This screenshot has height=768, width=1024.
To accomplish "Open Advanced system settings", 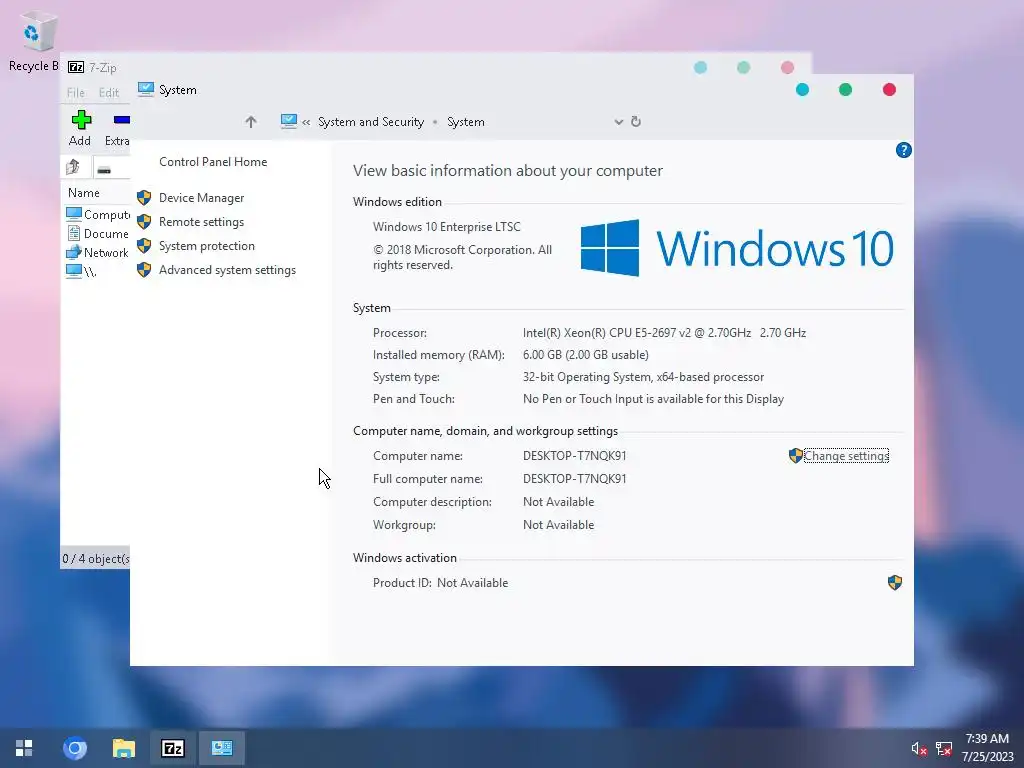I will pyautogui.click(x=227, y=270).
